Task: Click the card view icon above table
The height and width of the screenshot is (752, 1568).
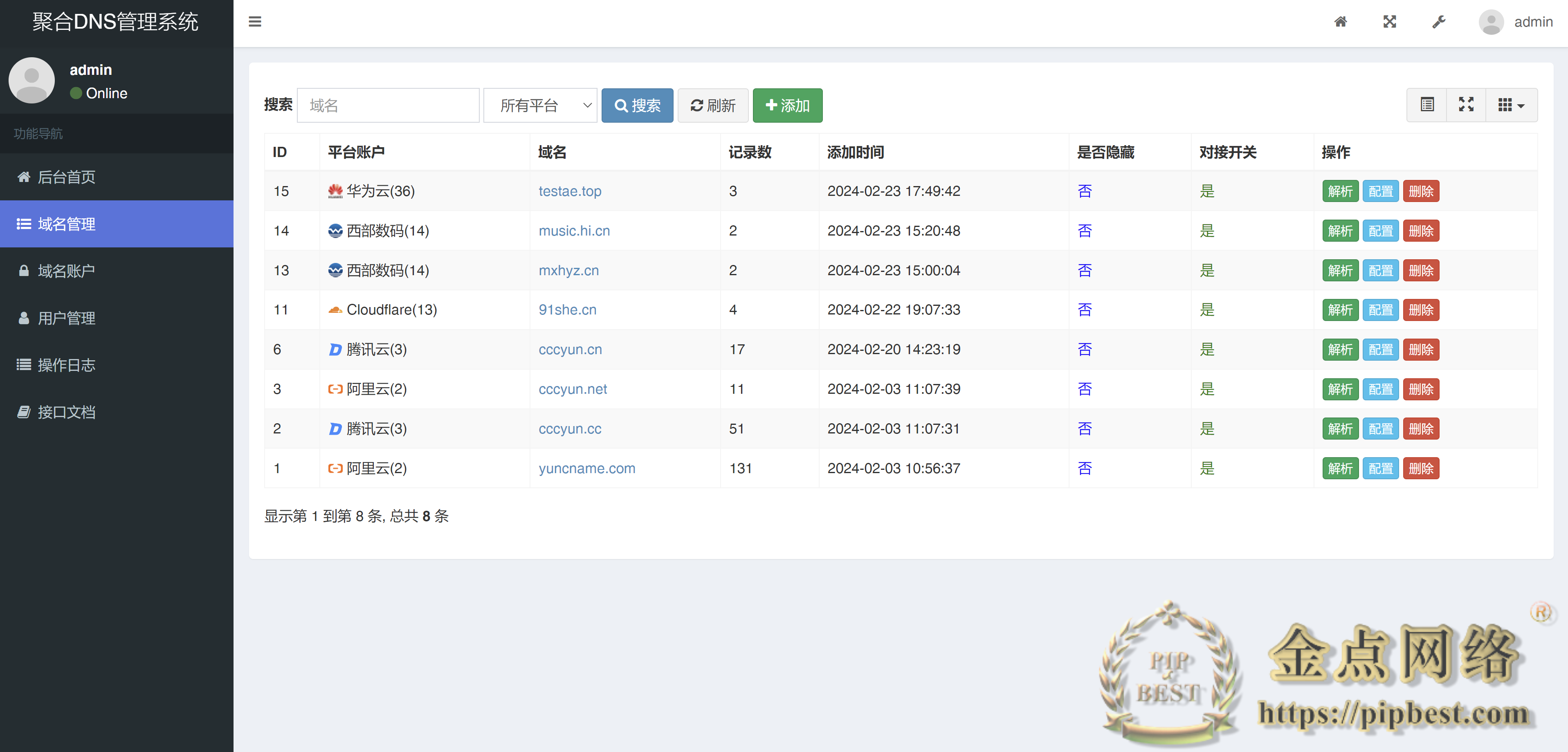Action: pyautogui.click(x=1428, y=105)
